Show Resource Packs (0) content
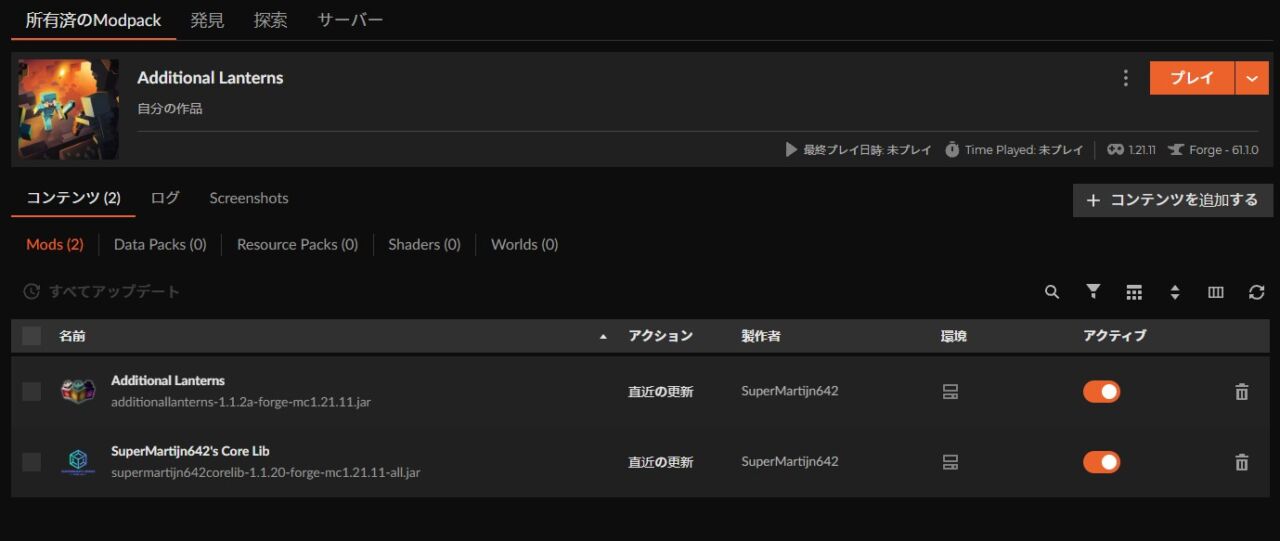This screenshot has height=541, width=1280. click(297, 244)
